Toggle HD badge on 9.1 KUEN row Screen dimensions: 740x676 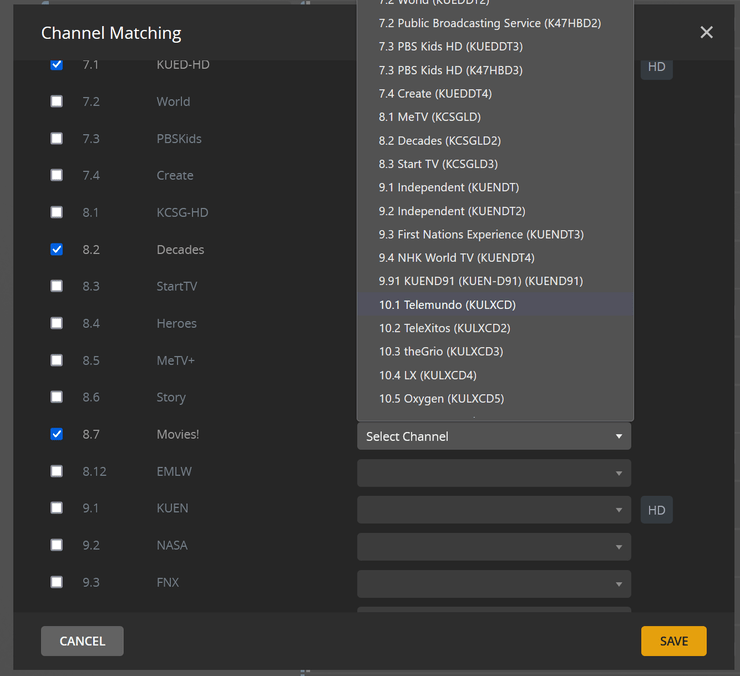[656, 510]
